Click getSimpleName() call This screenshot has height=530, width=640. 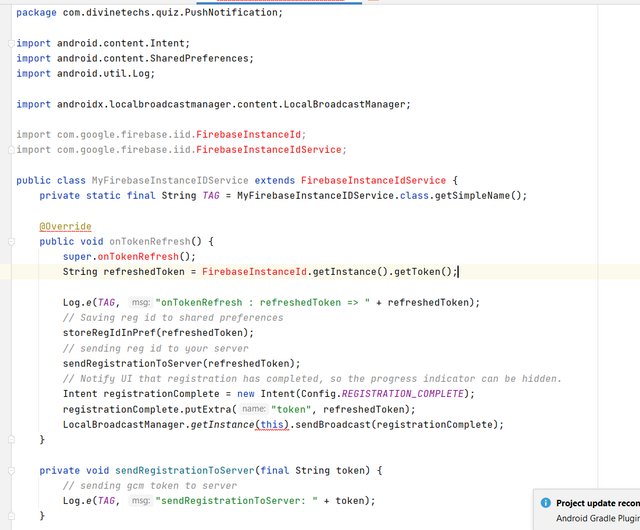tap(478, 196)
